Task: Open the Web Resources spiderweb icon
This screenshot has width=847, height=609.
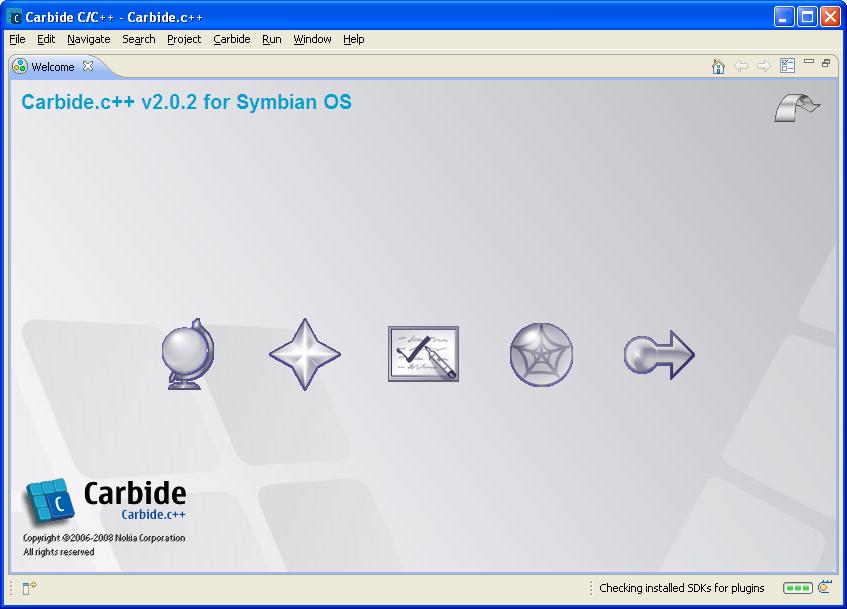Action: point(541,354)
